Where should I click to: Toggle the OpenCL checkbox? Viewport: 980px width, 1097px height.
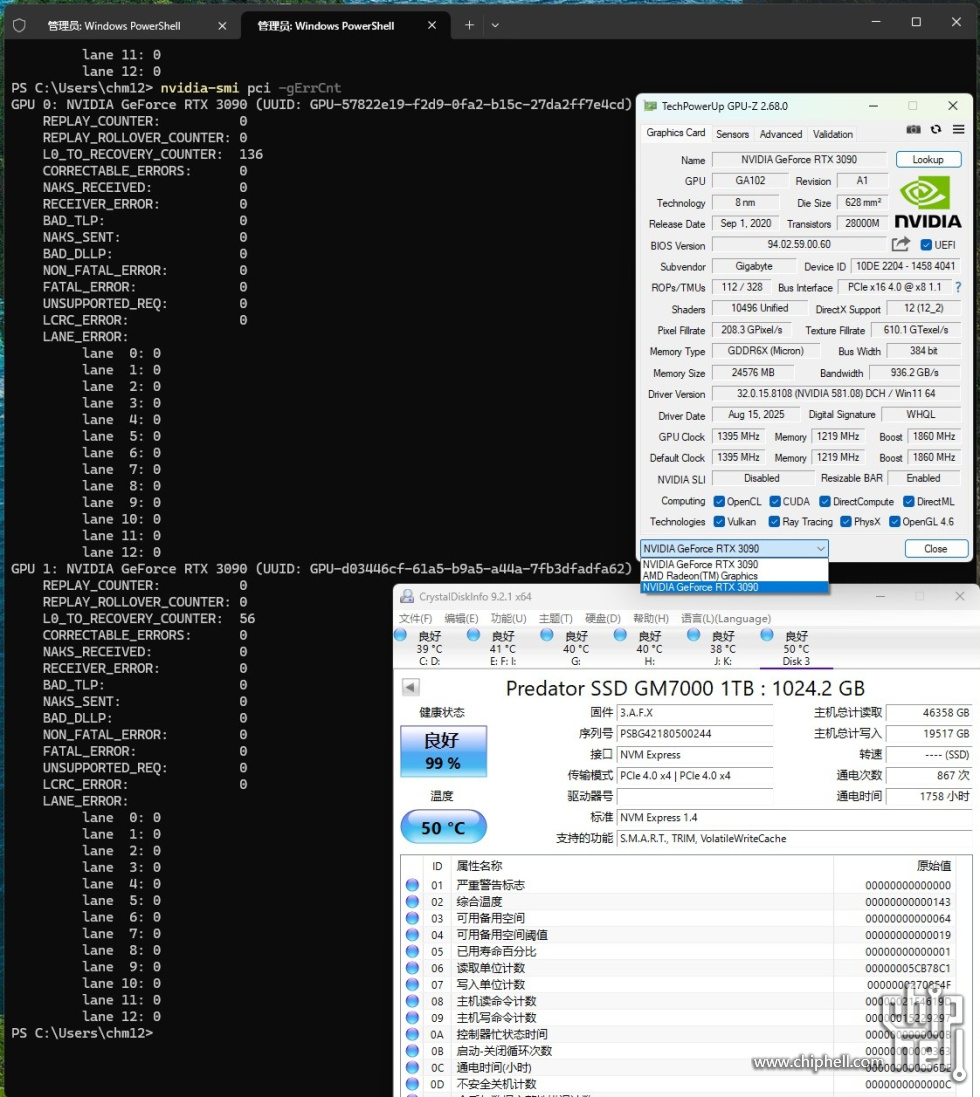pyautogui.click(x=719, y=502)
